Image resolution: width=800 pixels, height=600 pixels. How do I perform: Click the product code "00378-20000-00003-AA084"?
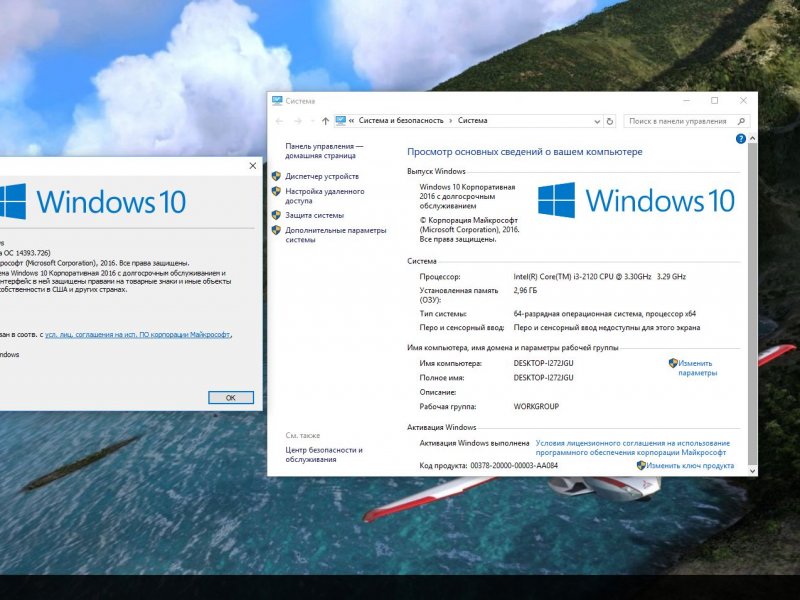[514, 465]
